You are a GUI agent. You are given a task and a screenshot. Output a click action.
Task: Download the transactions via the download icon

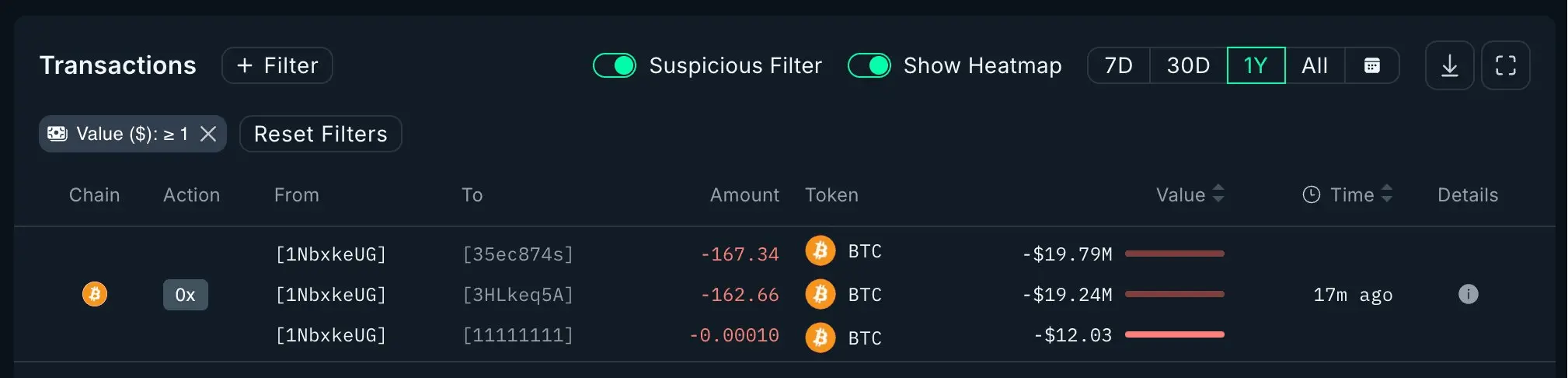(x=1449, y=65)
